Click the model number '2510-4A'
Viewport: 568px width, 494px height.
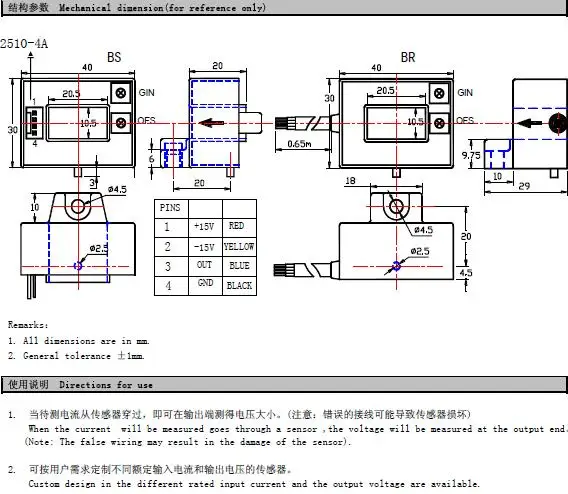[x=24, y=44]
